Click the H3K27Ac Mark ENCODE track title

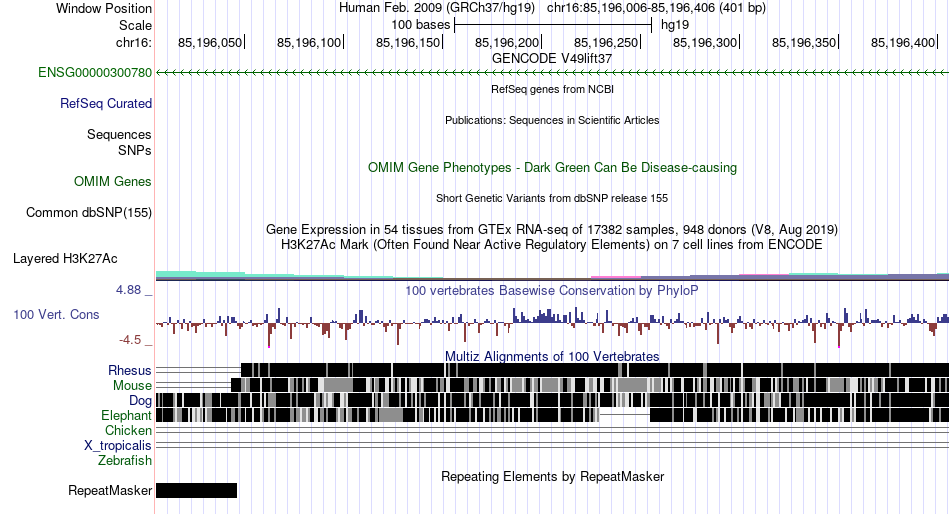click(552, 245)
